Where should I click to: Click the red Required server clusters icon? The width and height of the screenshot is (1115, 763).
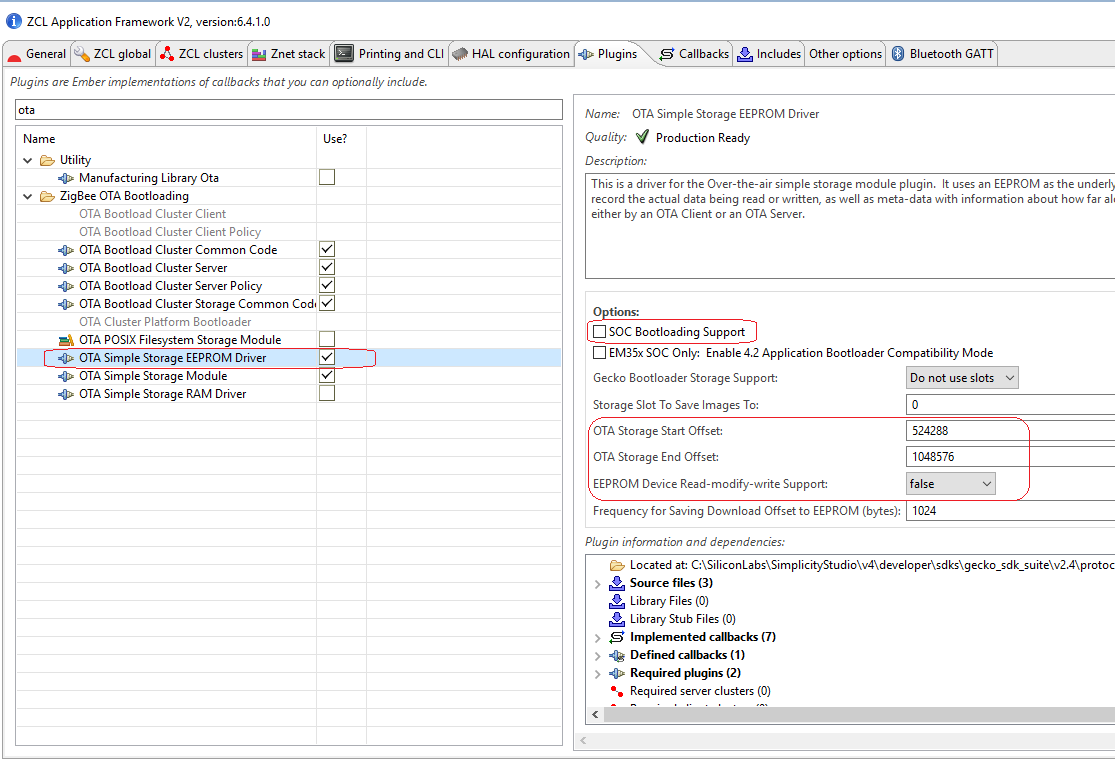click(x=617, y=691)
